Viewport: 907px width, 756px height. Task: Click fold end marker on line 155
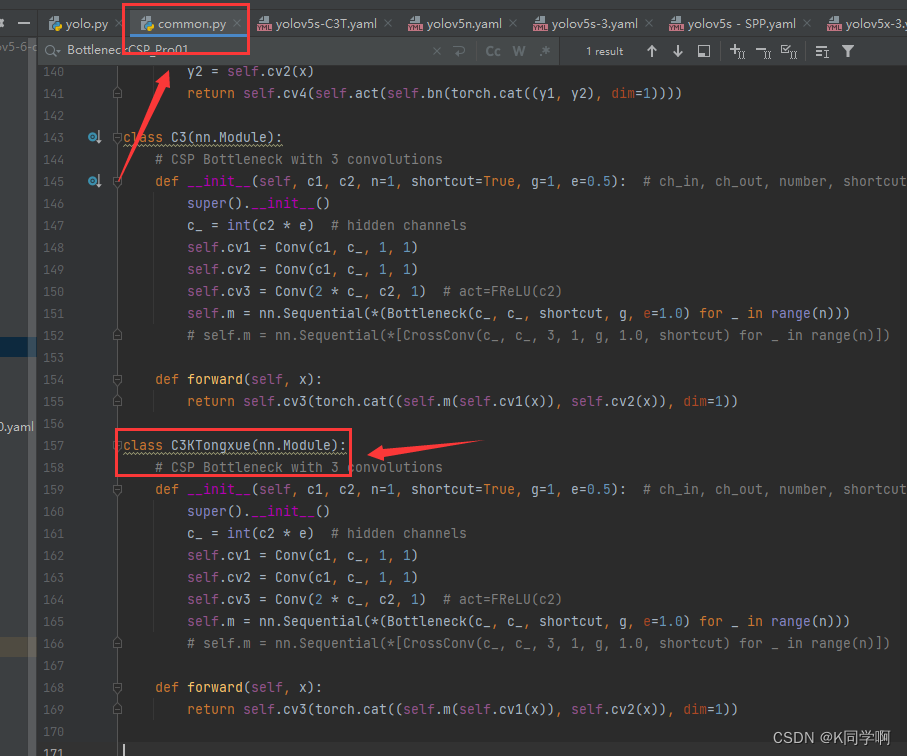coord(117,401)
